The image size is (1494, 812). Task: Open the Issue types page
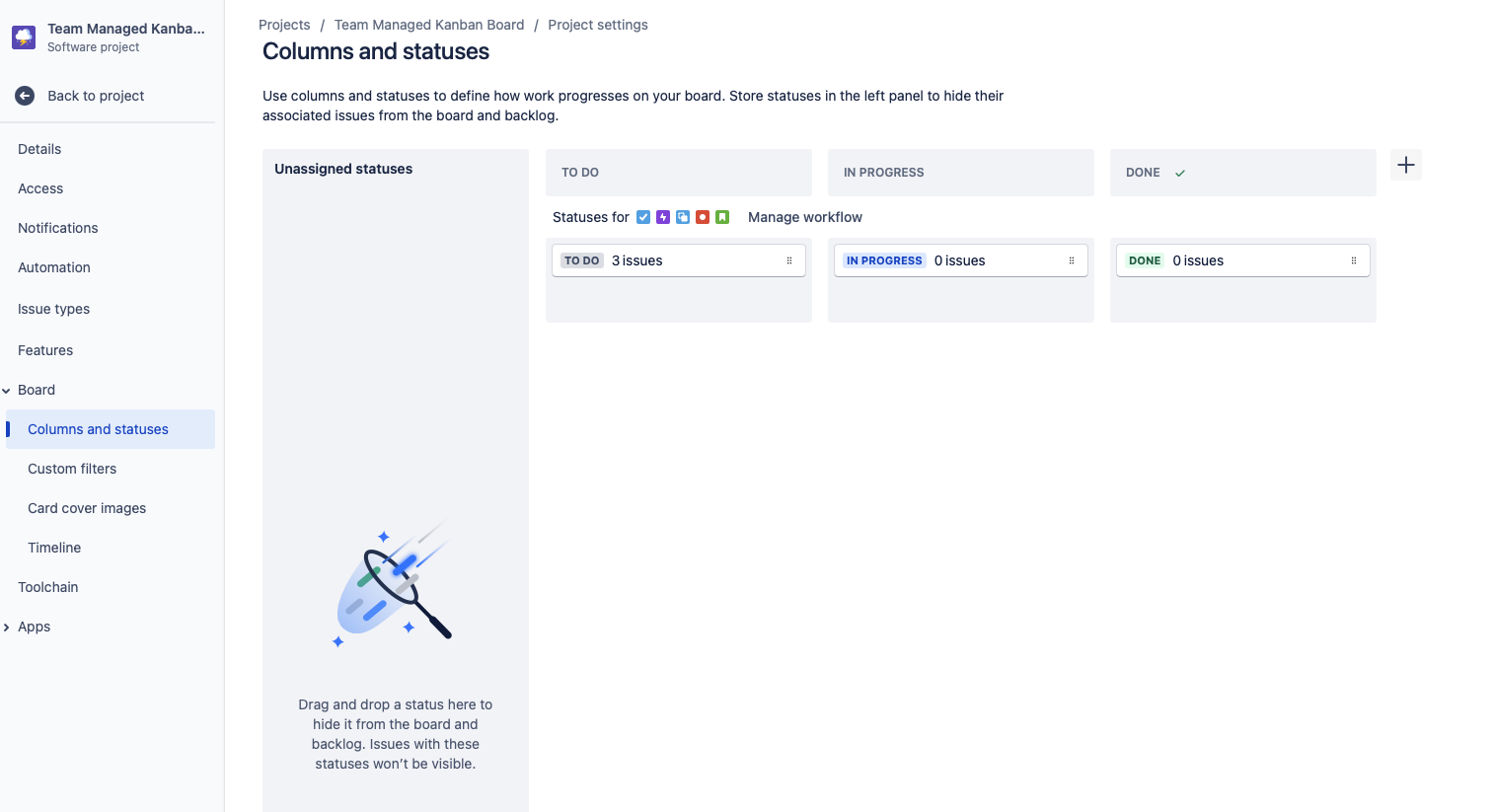coord(53,309)
